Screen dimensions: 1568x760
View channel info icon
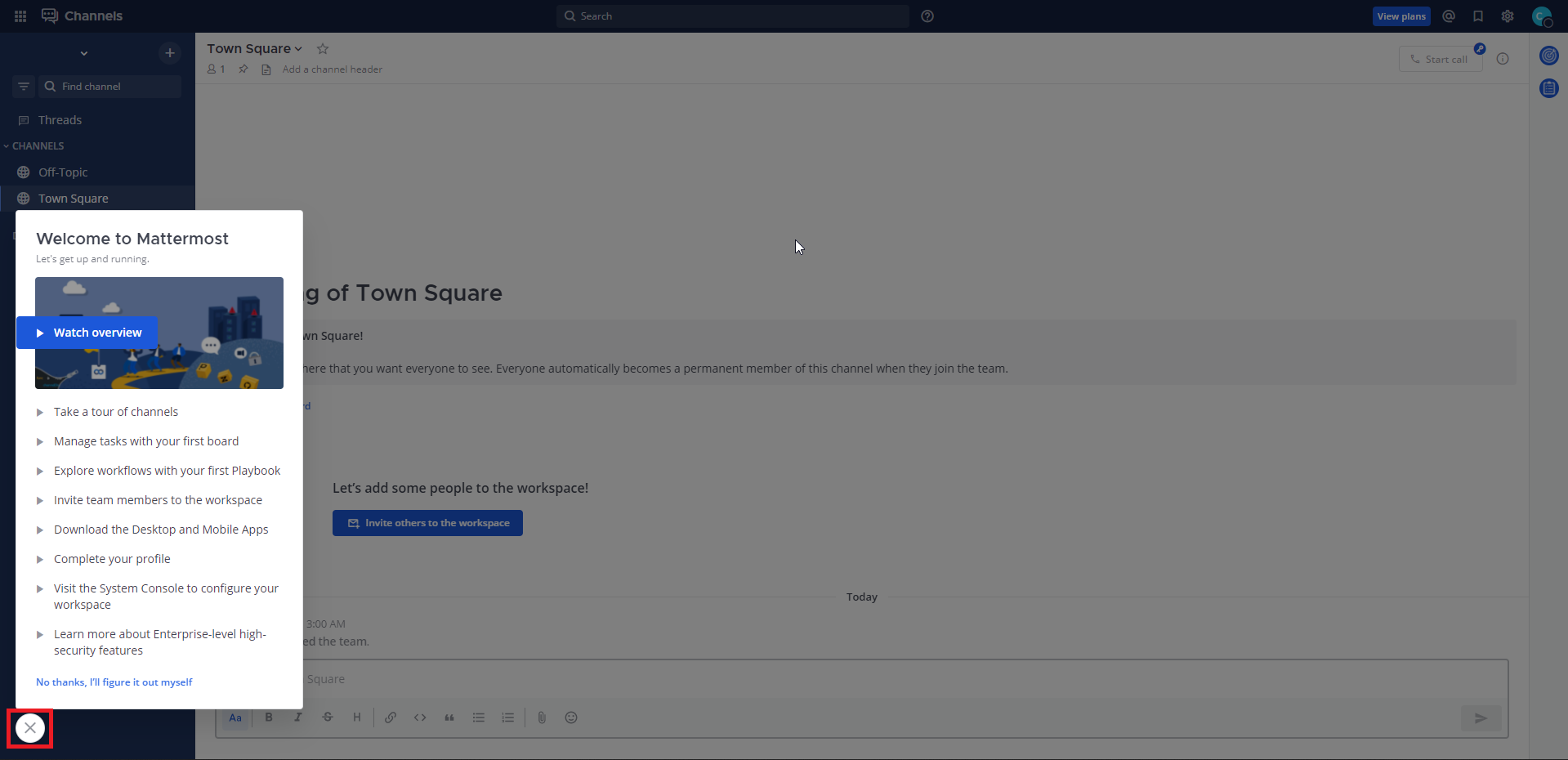click(1503, 59)
